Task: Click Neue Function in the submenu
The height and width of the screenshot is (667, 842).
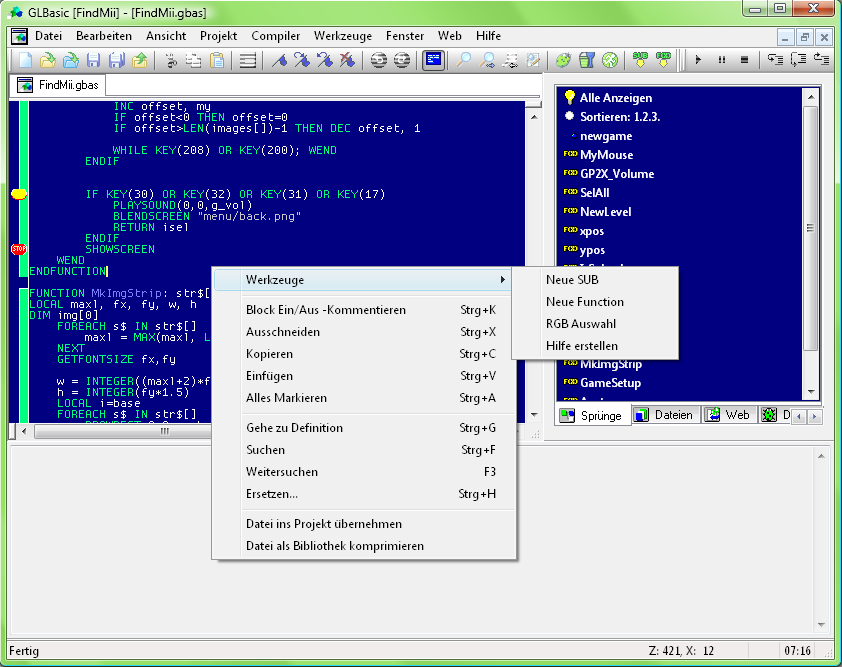Action: click(x=585, y=302)
